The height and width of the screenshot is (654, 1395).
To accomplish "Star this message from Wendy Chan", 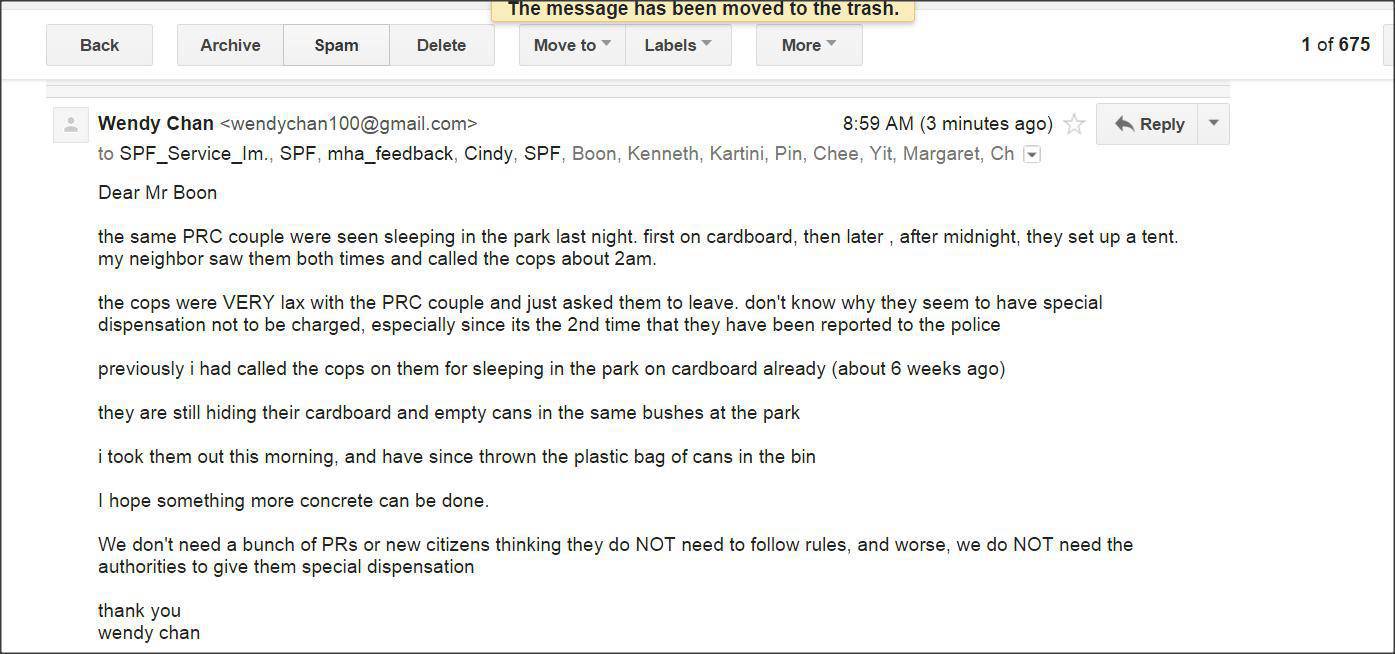I will click(x=1074, y=124).
